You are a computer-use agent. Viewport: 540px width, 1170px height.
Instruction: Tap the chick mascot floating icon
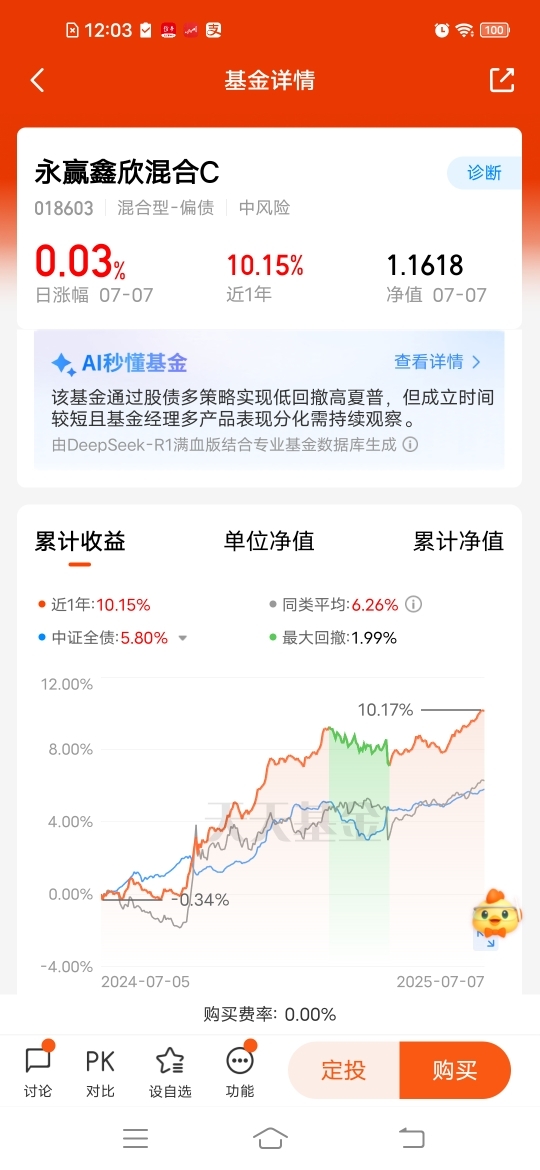[x=496, y=912]
